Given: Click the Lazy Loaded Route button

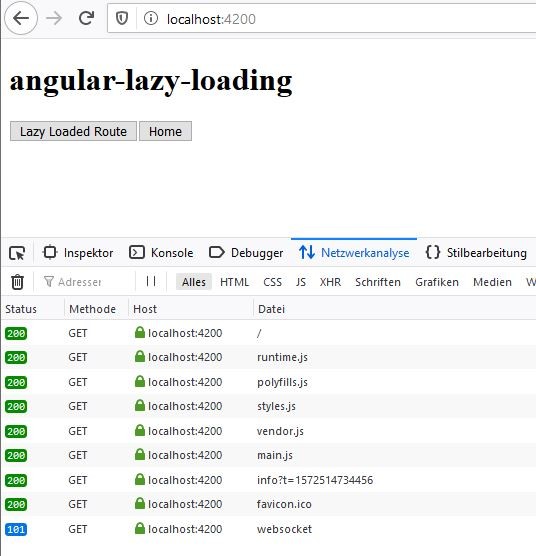Looking at the screenshot, I should coord(73,131).
